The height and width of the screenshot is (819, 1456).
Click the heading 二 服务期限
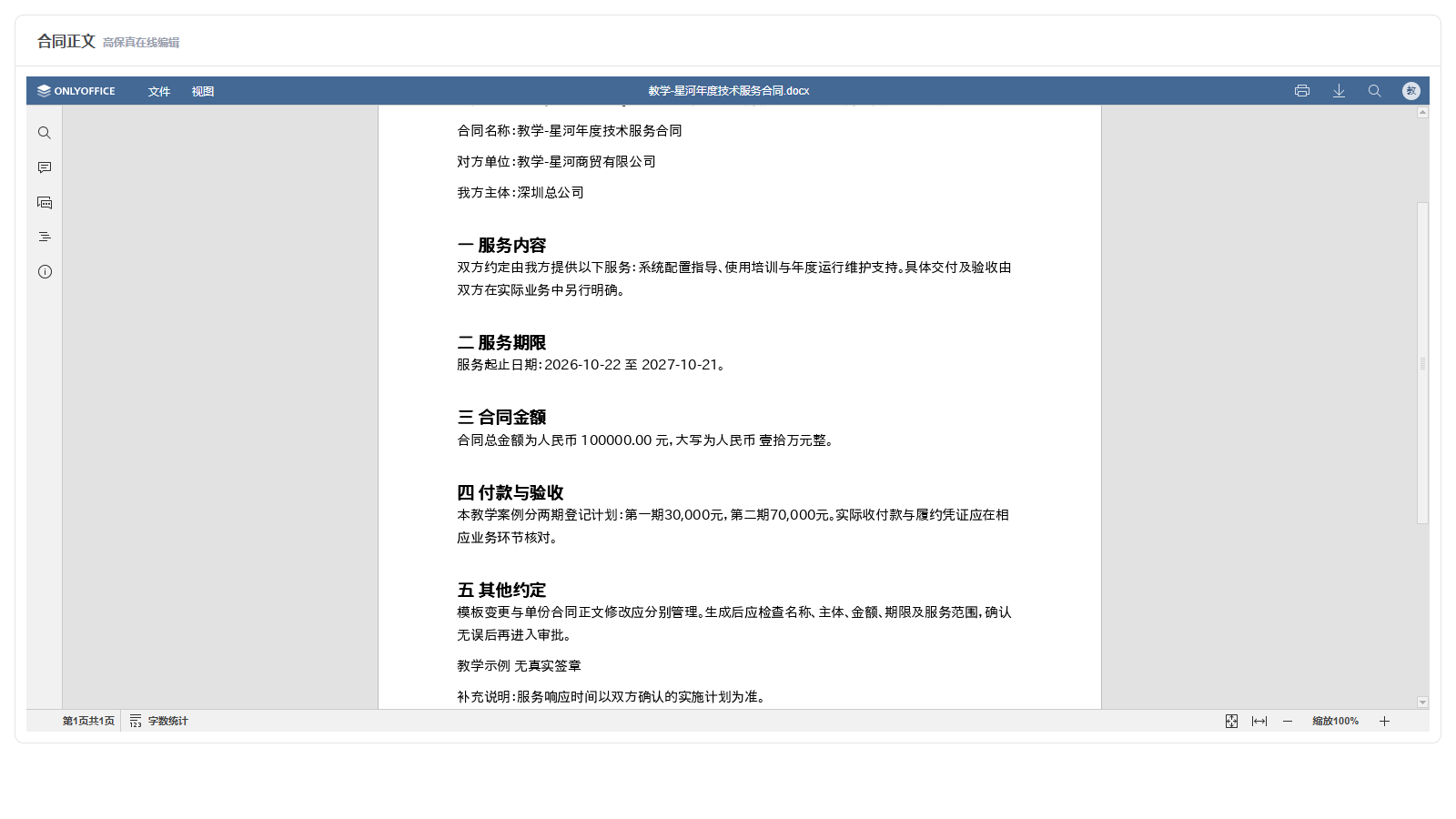click(501, 343)
